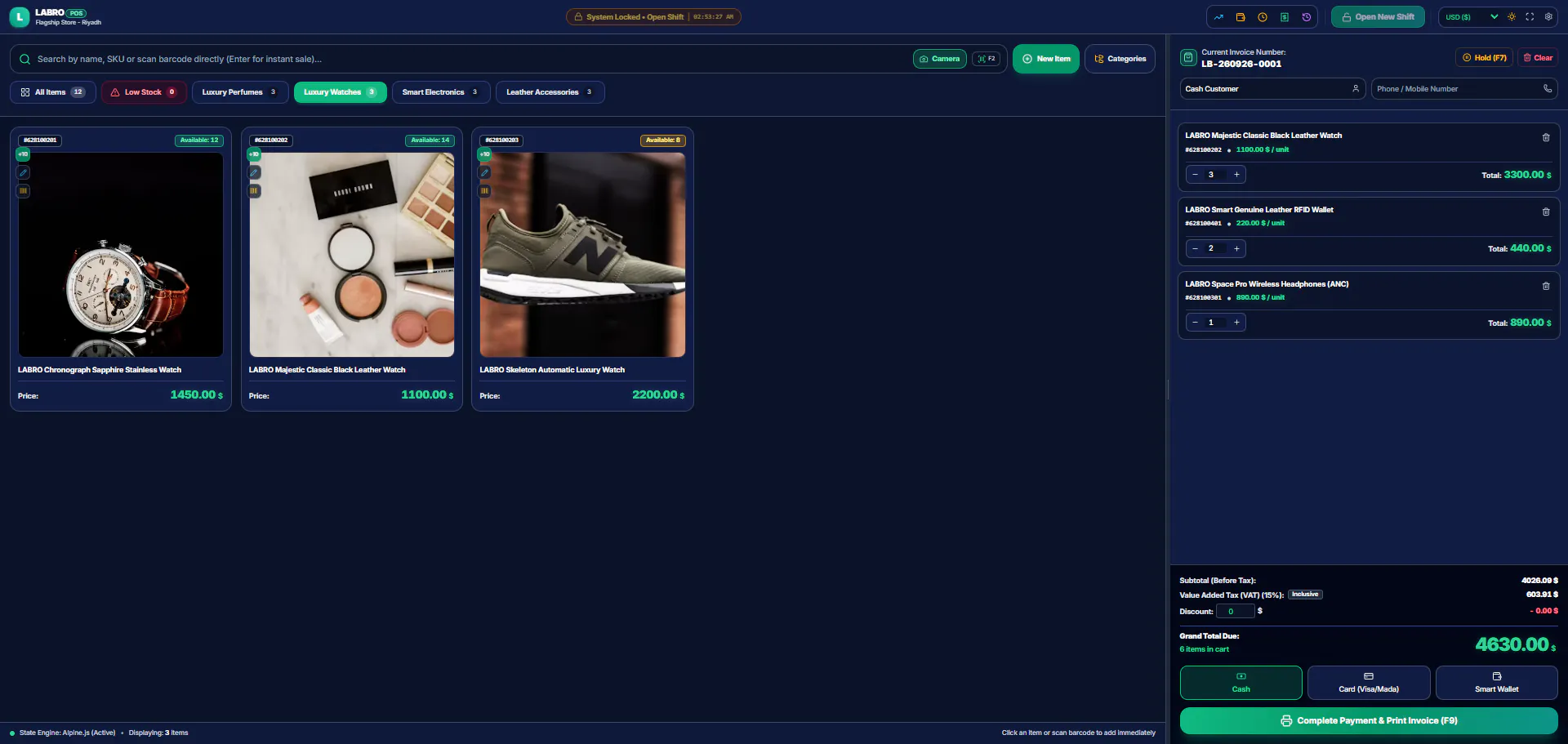The image size is (1568, 744).
Task: Click State Engine: Alpine.js status text
Action: (x=67, y=733)
